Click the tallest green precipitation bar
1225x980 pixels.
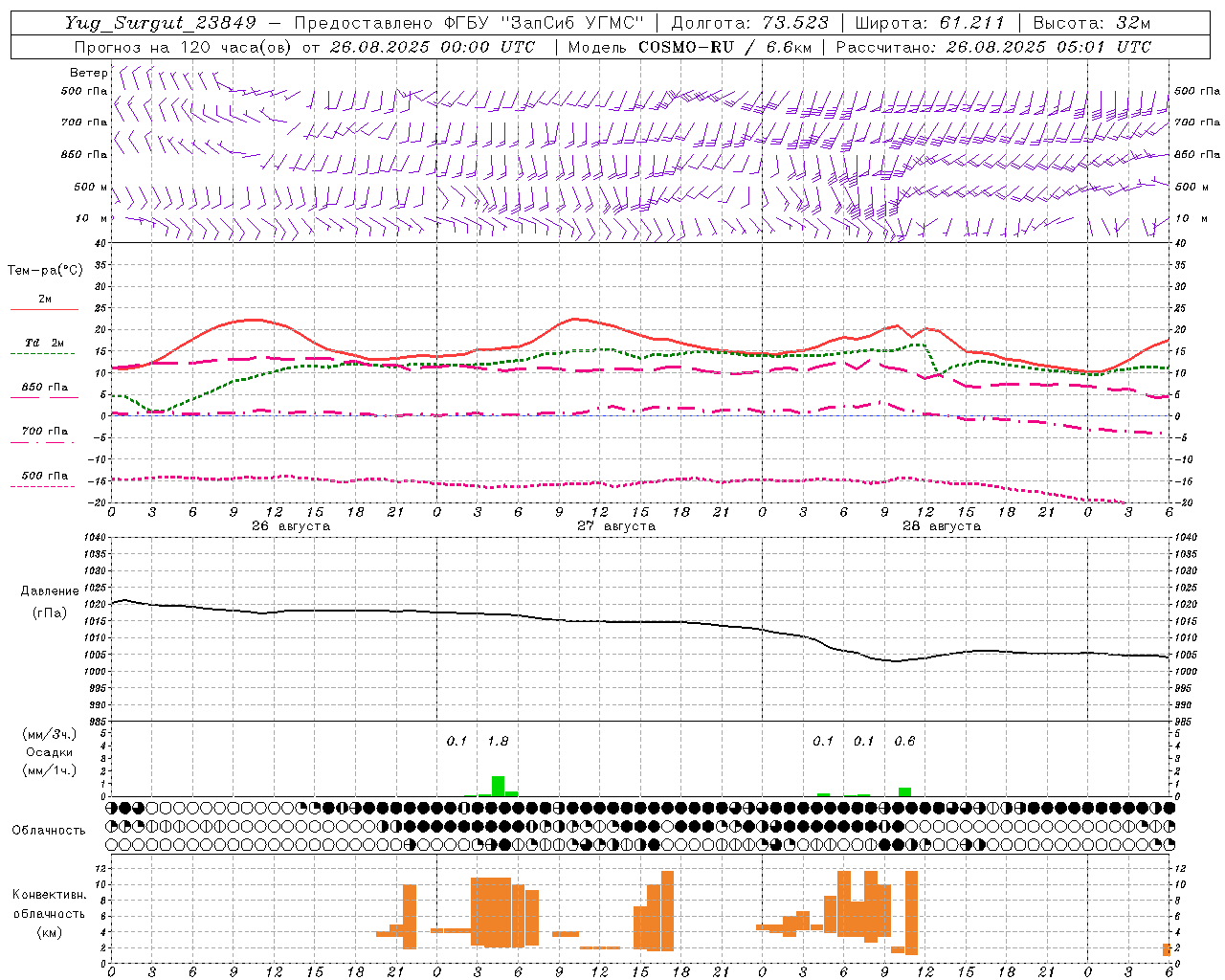(498, 786)
